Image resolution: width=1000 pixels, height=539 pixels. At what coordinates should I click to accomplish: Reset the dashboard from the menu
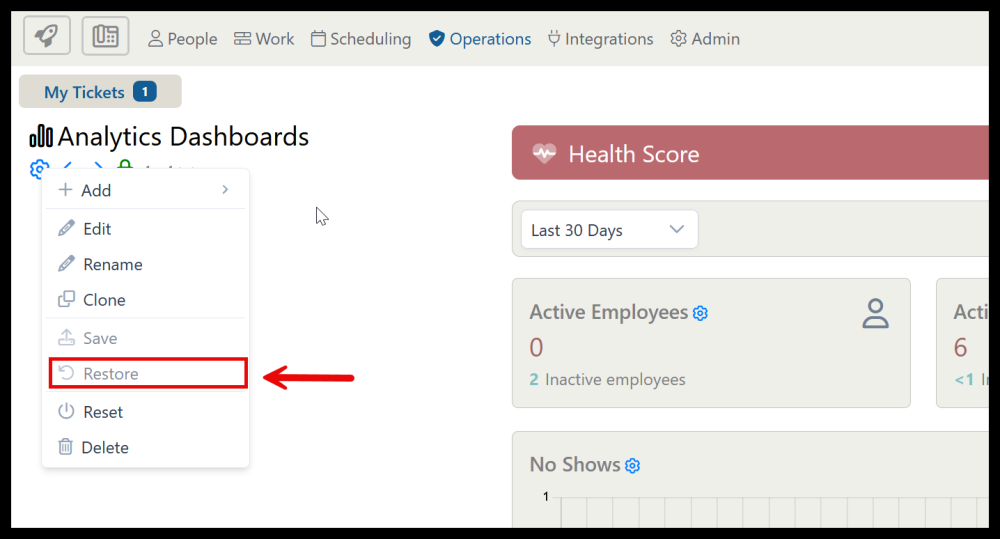click(103, 412)
